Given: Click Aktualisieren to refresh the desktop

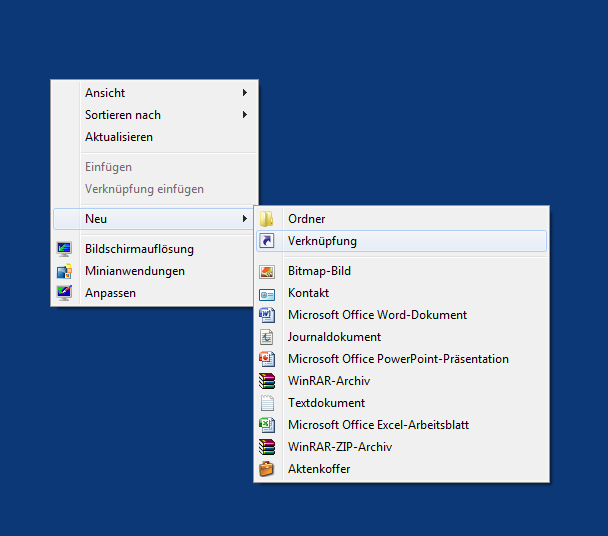Looking at the screenshot, I should 118,137.
